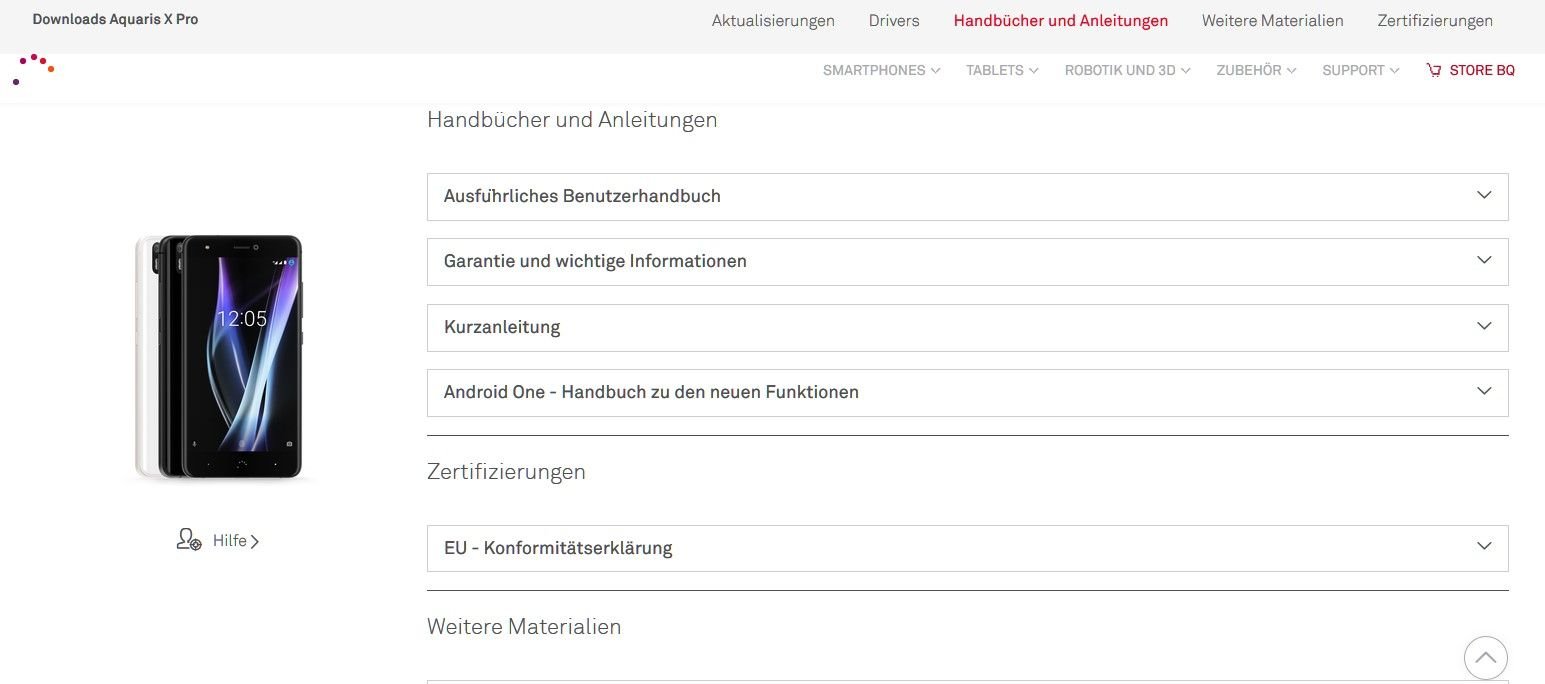Click the EU - Konformitätserklärung row label
Screen dimensions: 1545x684
point(558,548)
